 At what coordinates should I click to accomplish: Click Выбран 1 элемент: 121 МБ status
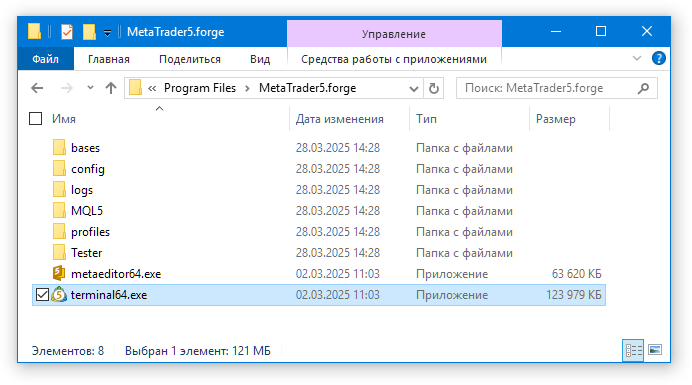(x=198, y=351)
